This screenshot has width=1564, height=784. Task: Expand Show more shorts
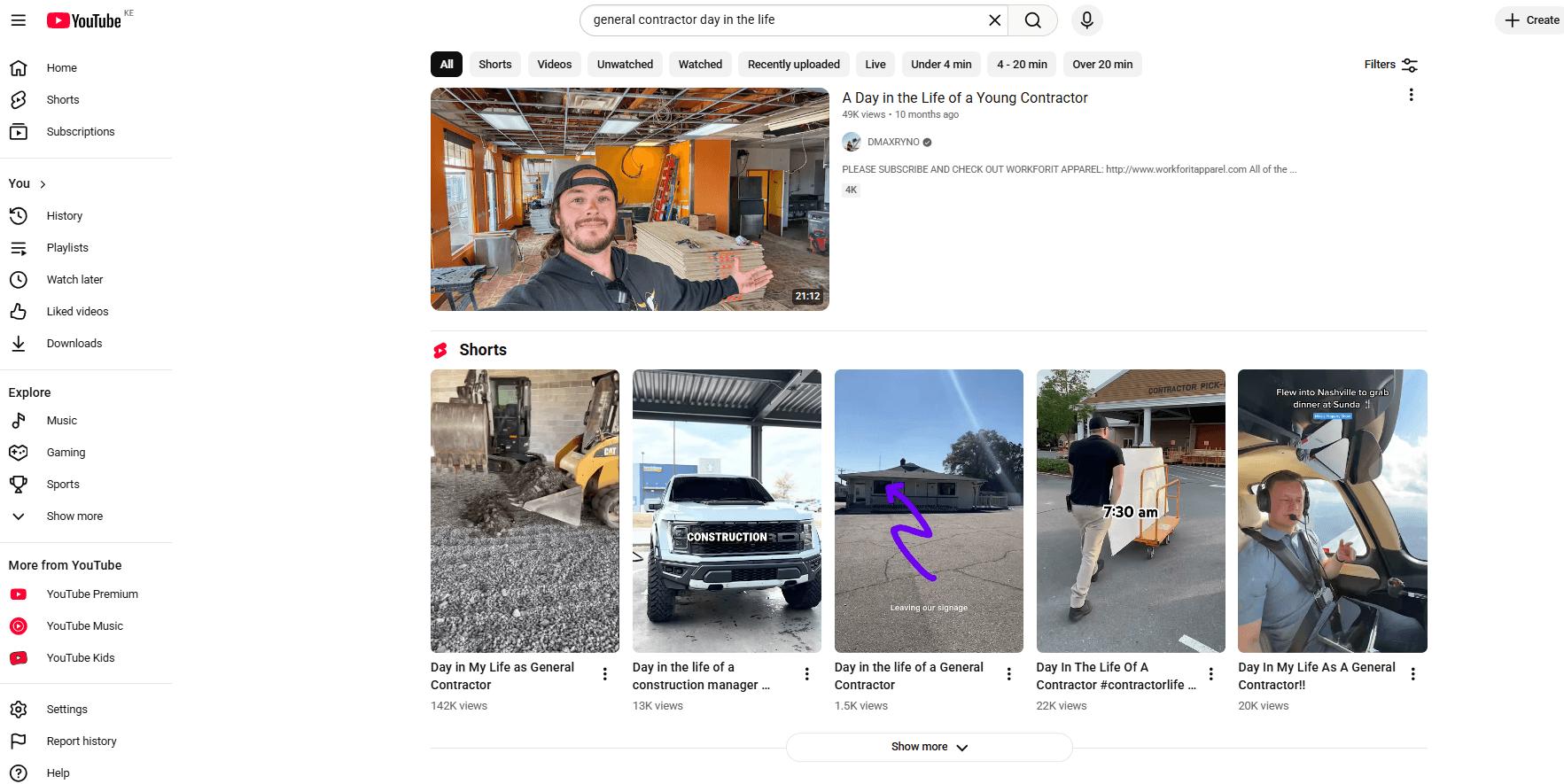(930, 748)
